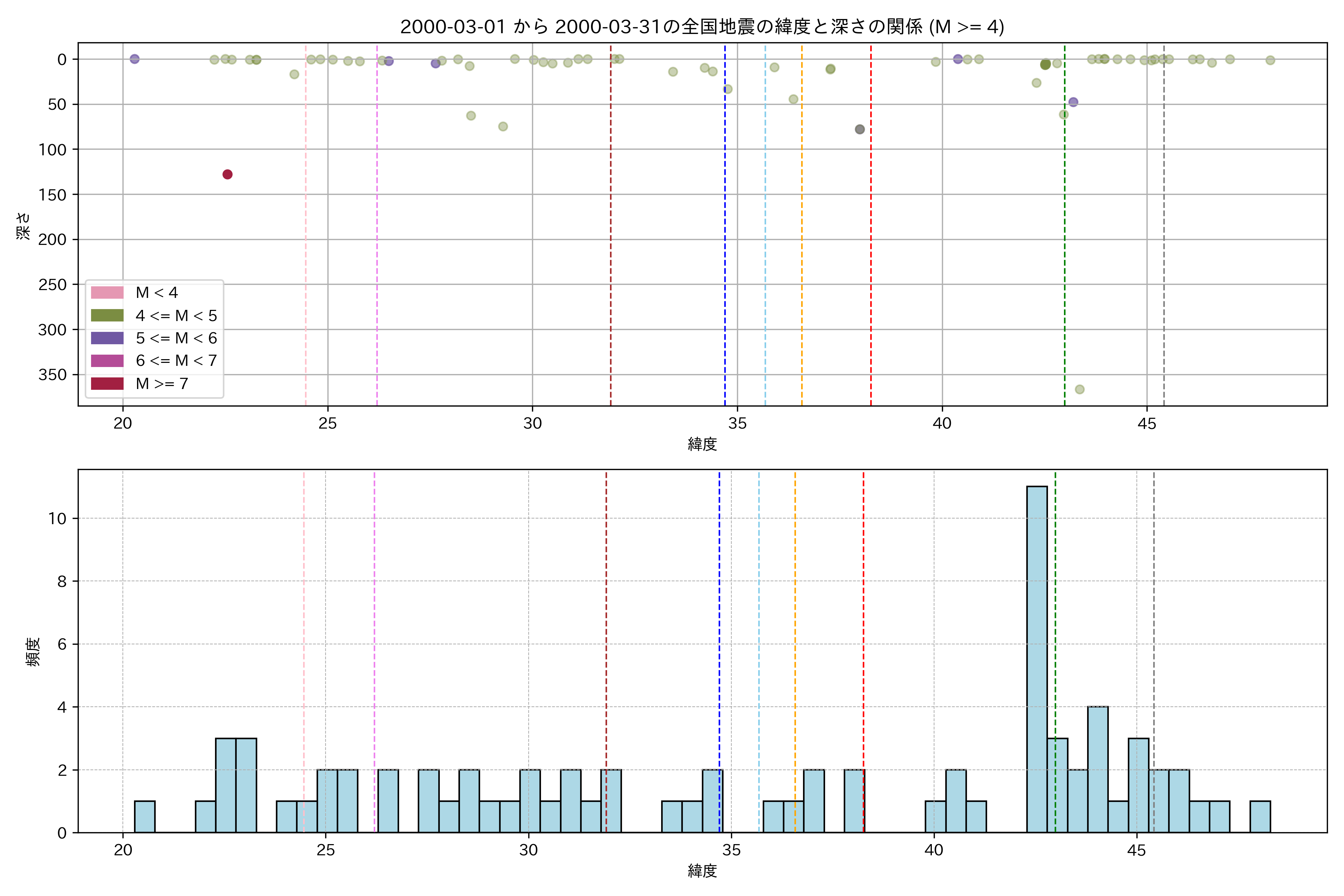
Task: Click the purple scatter point near latitude 43 depth 50
Action: pyautogui.click(x=1073, y=102)
